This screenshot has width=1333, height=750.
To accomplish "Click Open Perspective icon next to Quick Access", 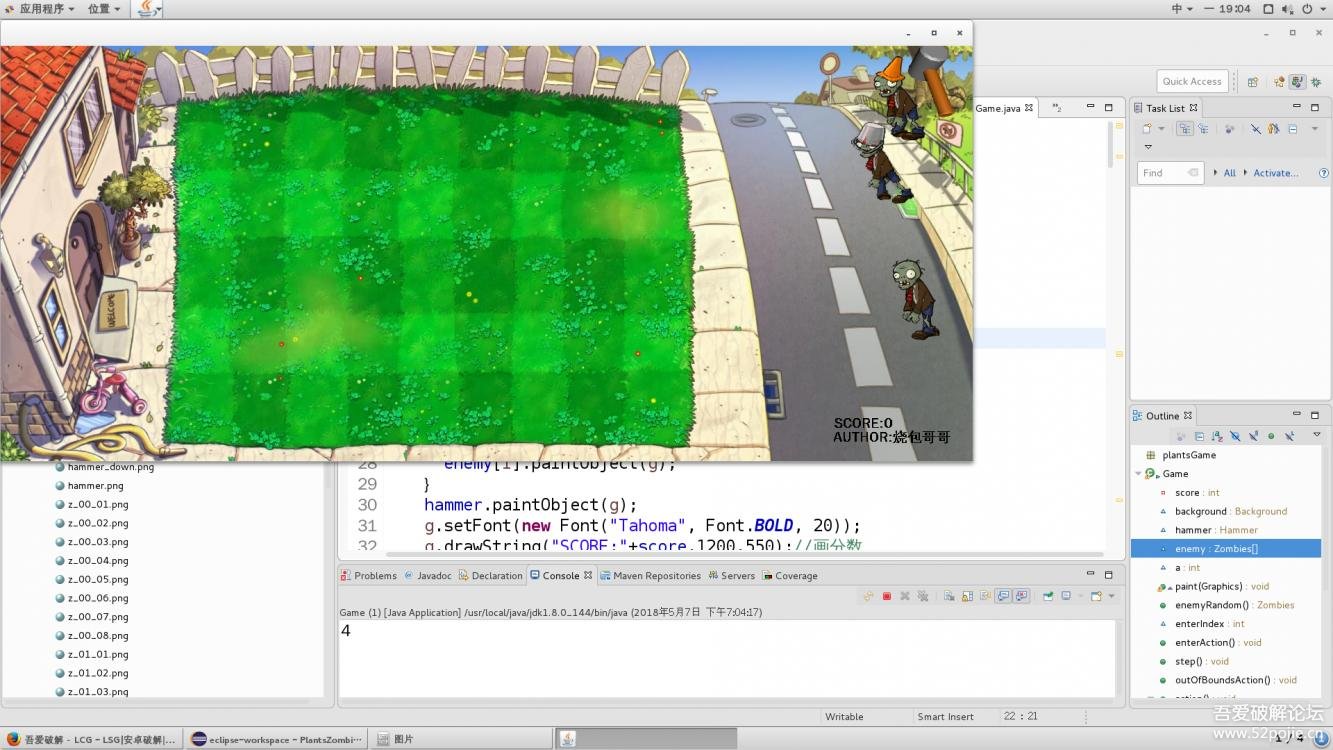I will point(1252,82).
